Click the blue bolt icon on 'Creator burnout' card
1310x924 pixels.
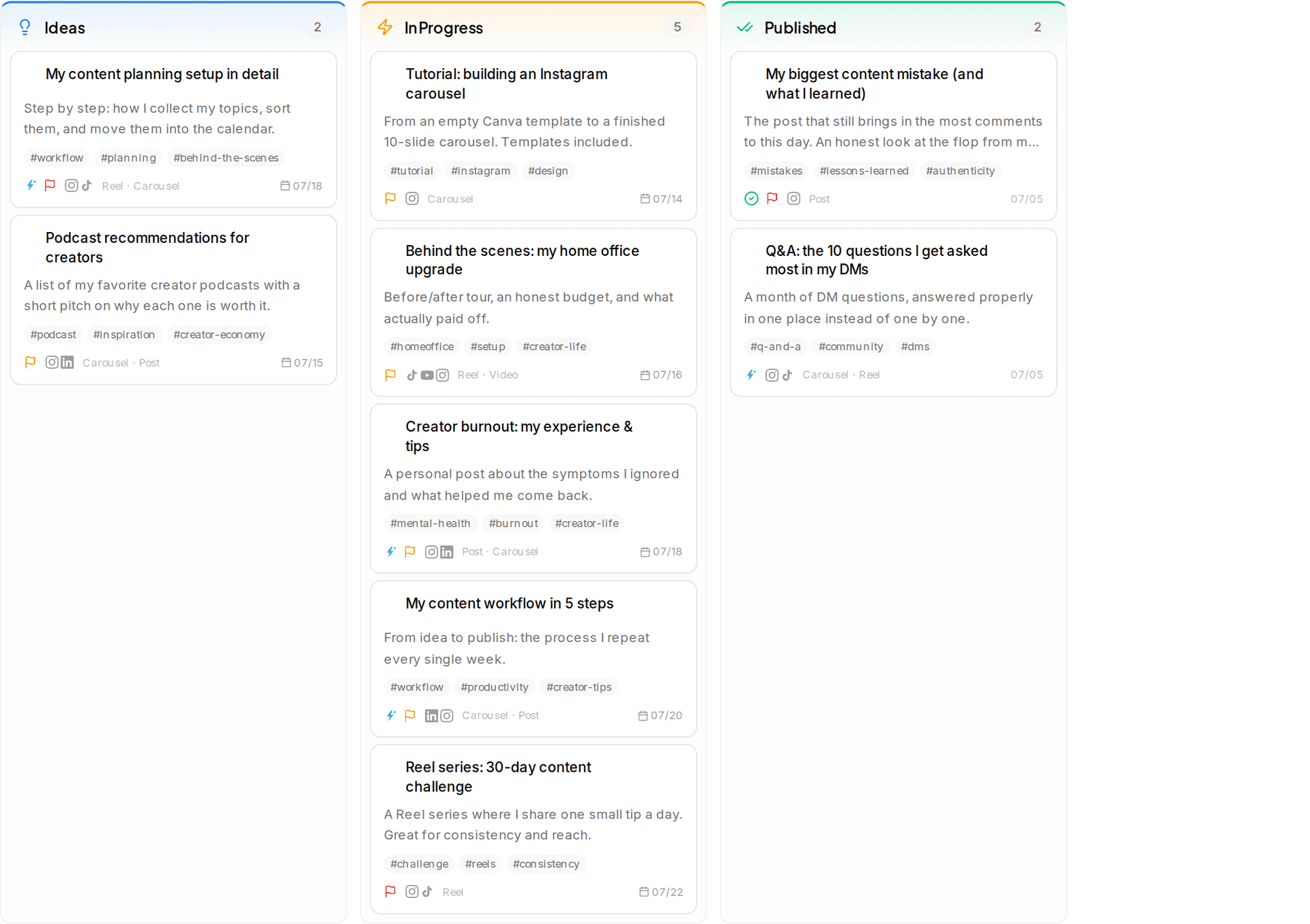click(x=391, y=551)
